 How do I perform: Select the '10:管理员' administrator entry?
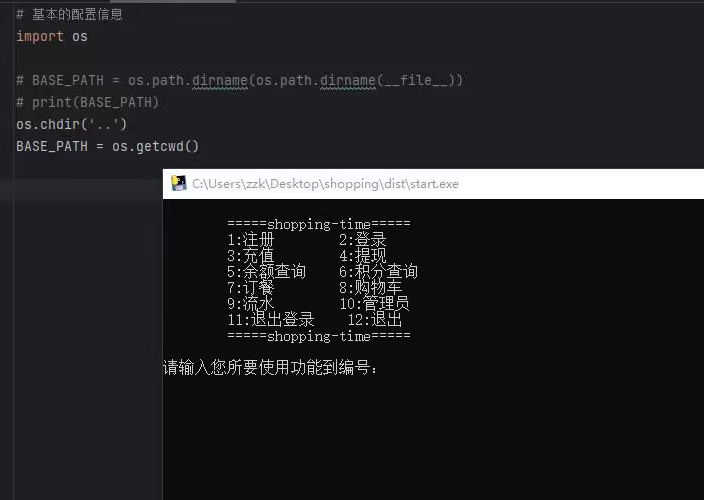click(374, 304)
